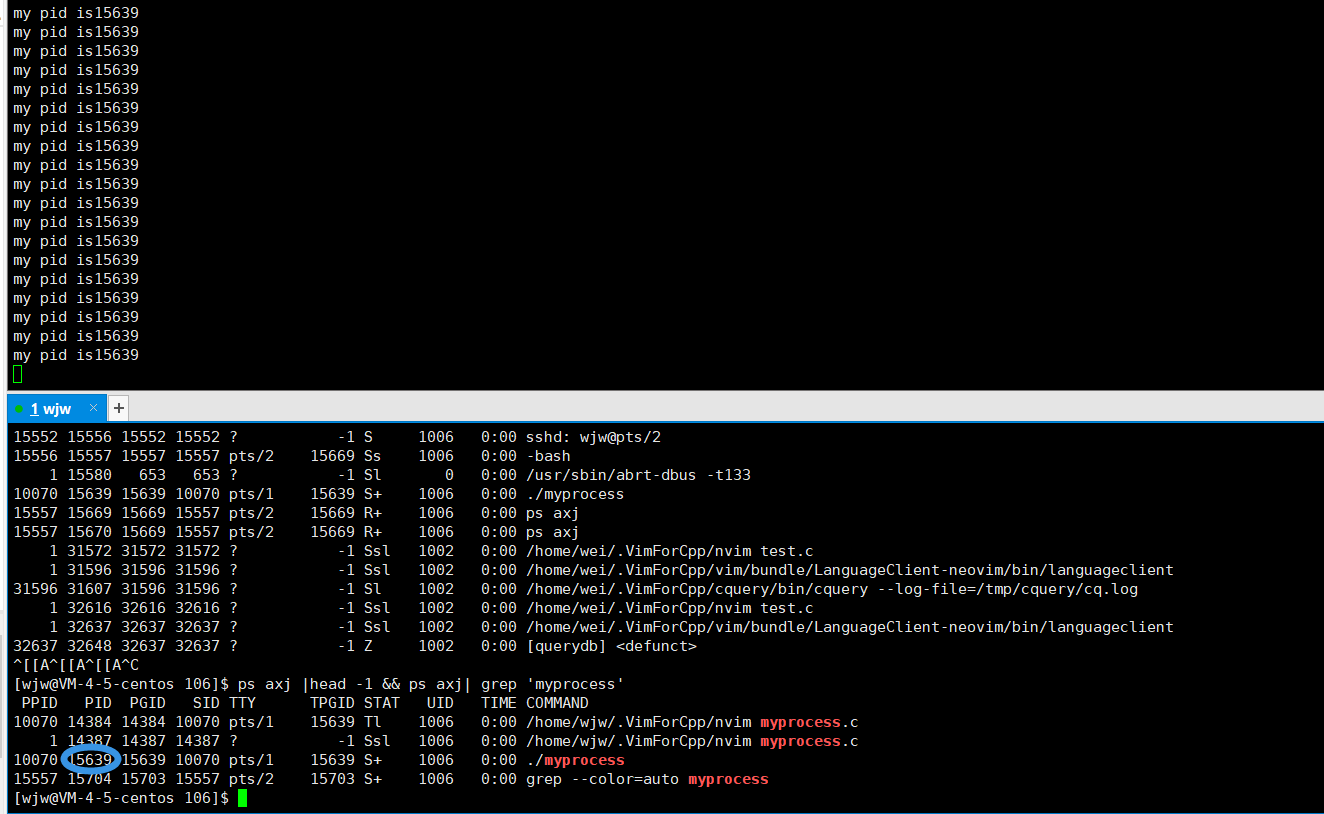This screenshot has width=1324, height=814.
Task: Click PID value 15704 in grep row
Action: click(90, 779)
